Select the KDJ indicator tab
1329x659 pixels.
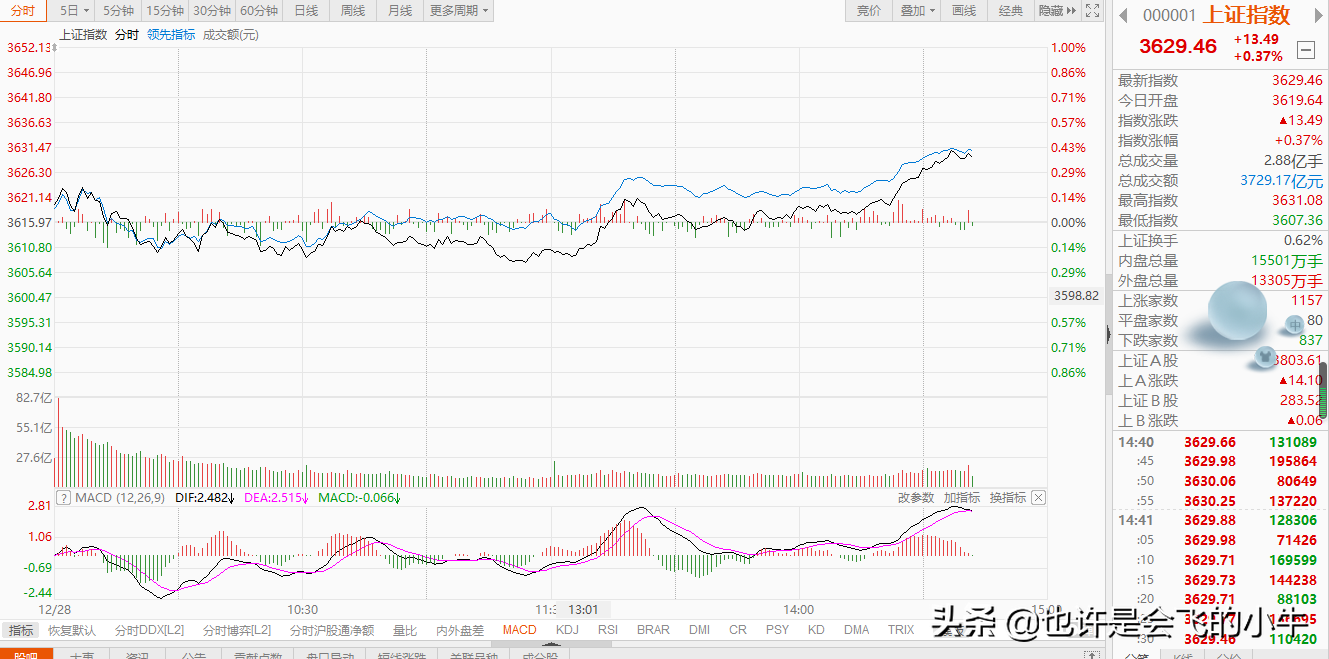pos(567,630)
